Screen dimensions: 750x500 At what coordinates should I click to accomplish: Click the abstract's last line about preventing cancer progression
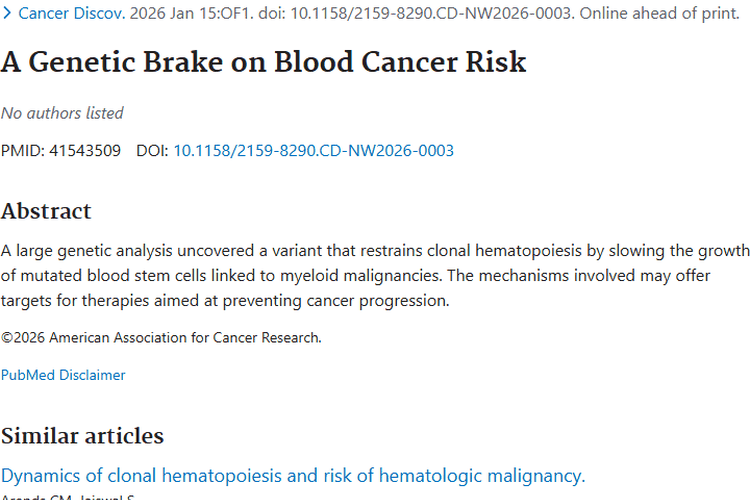click(225, 300)
